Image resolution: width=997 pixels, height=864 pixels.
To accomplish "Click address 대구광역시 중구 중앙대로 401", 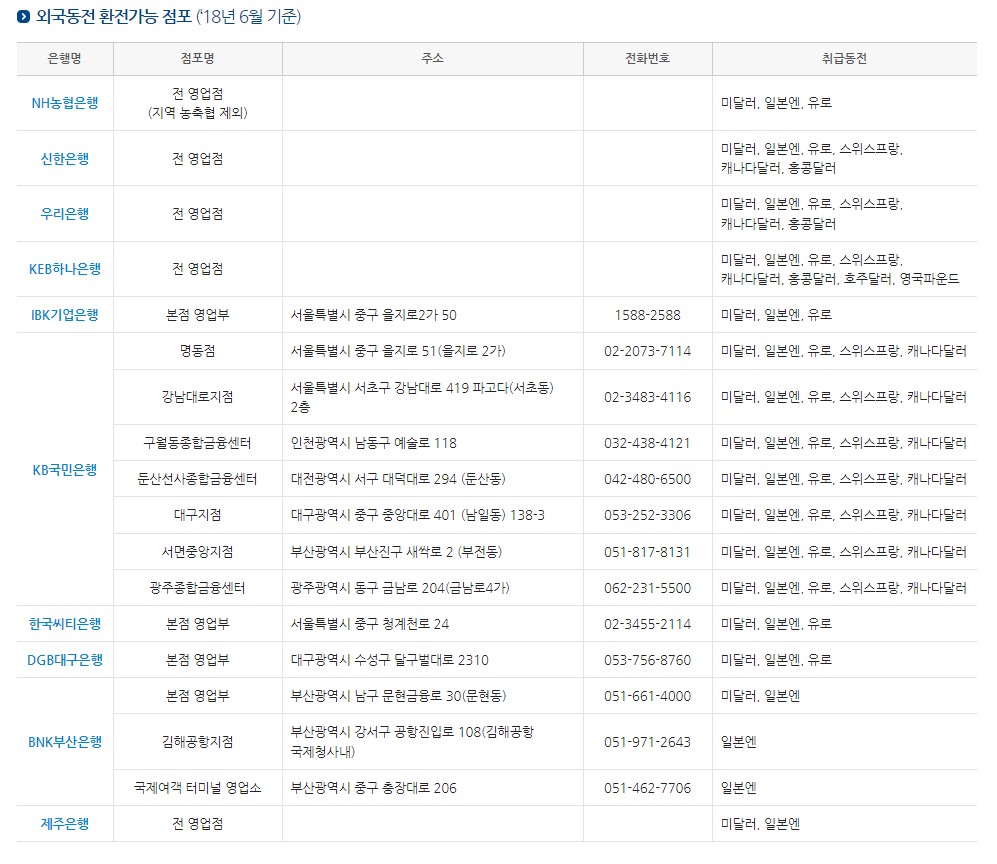I will coord(418,515).
